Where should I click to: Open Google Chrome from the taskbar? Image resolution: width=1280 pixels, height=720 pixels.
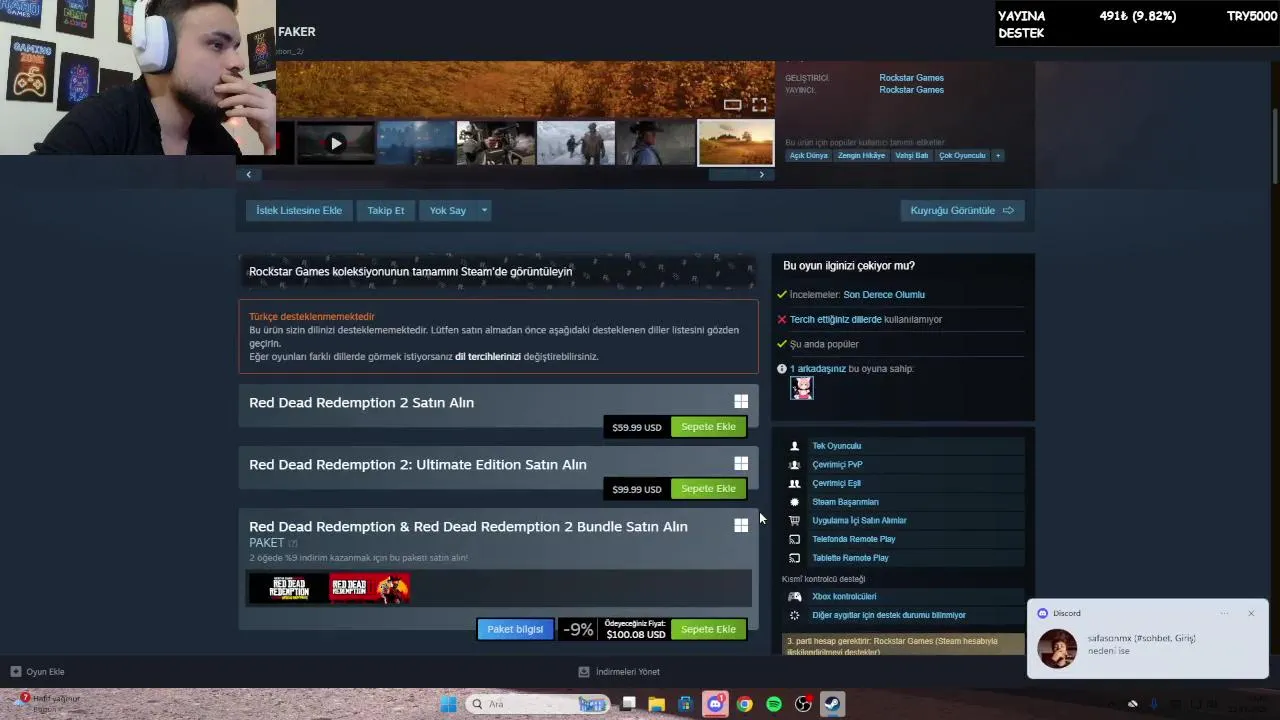tap(744, 704)
